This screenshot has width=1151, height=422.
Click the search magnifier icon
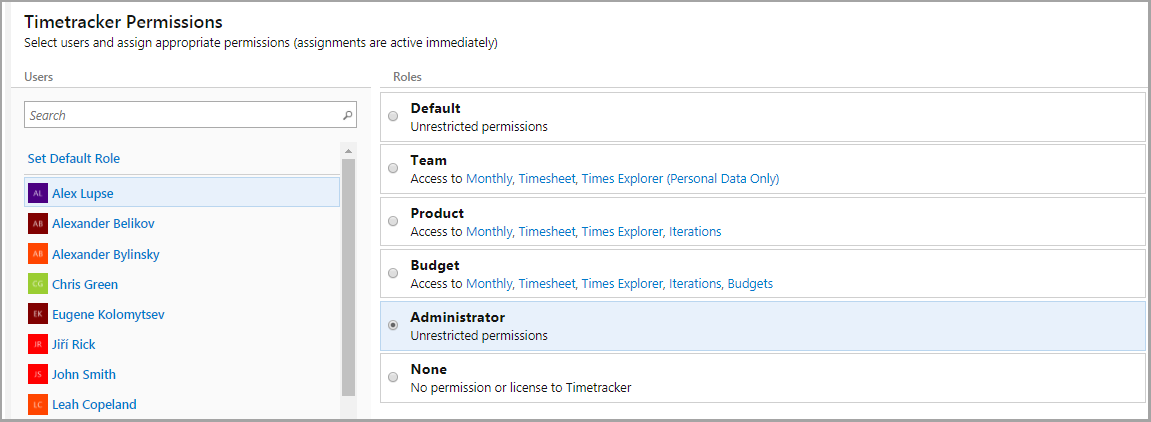[x=347, y=115]
